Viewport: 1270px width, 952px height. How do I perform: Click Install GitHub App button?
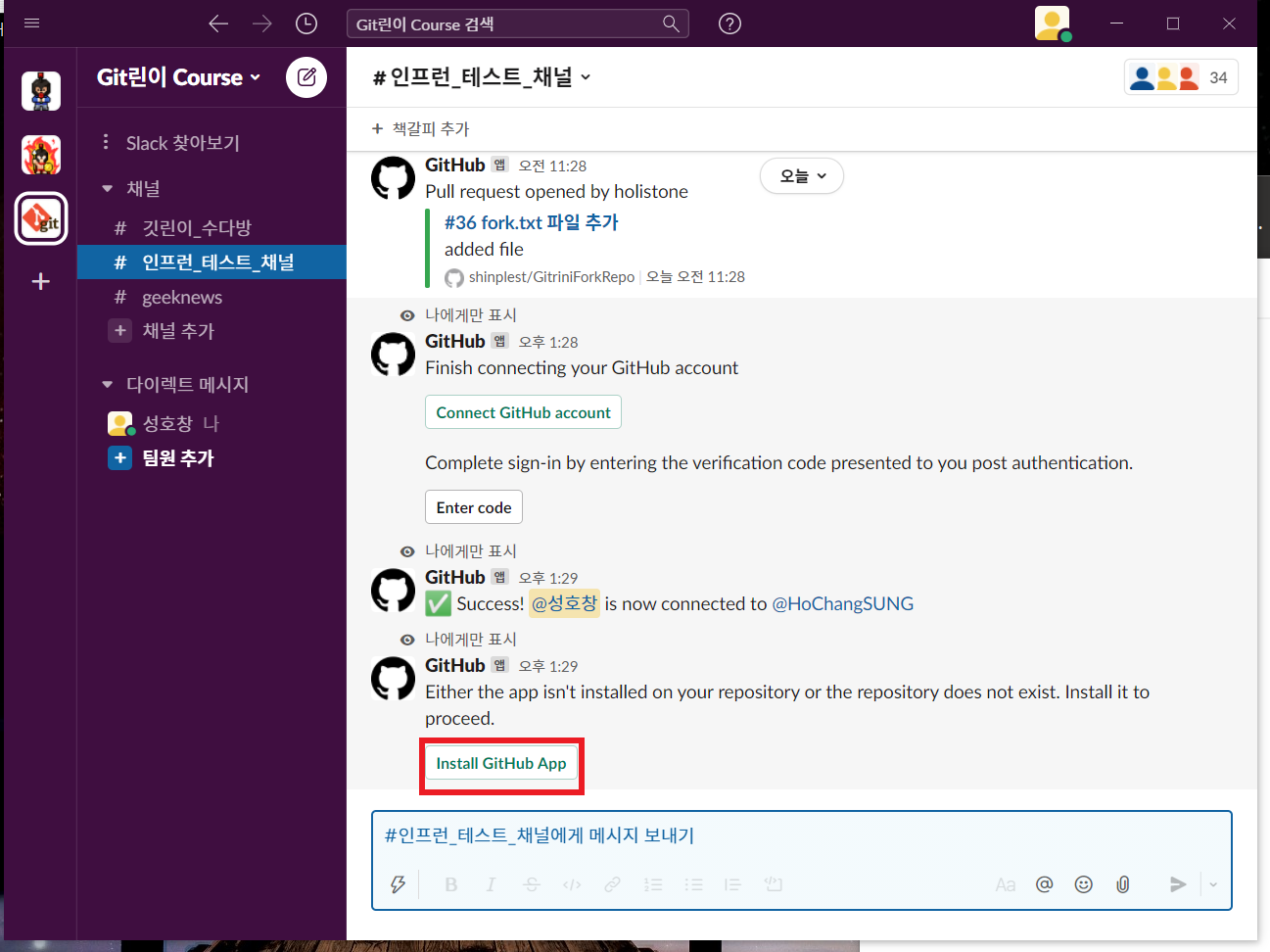(501, 763)
